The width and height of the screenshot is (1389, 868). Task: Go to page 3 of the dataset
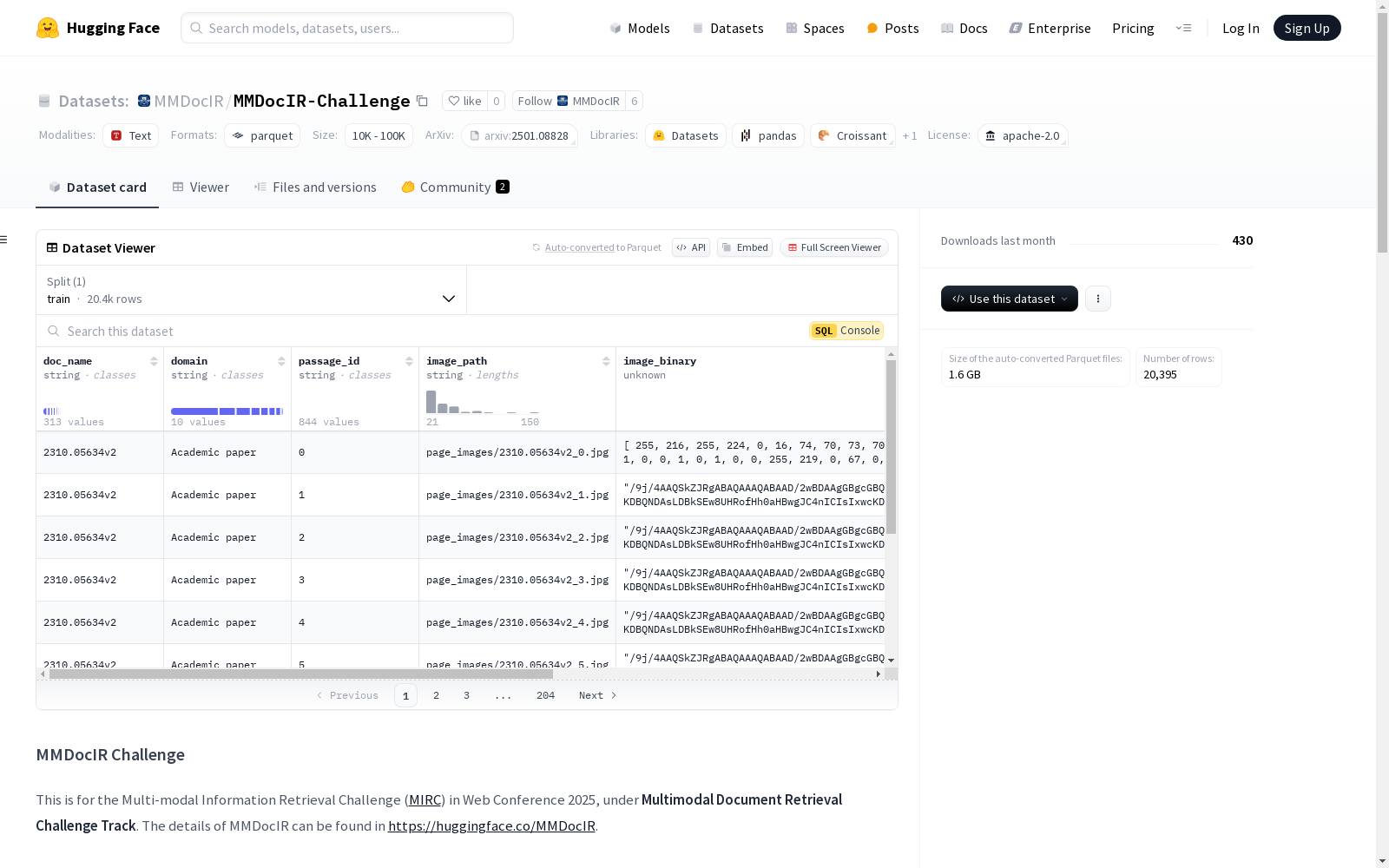coord(466,695)
